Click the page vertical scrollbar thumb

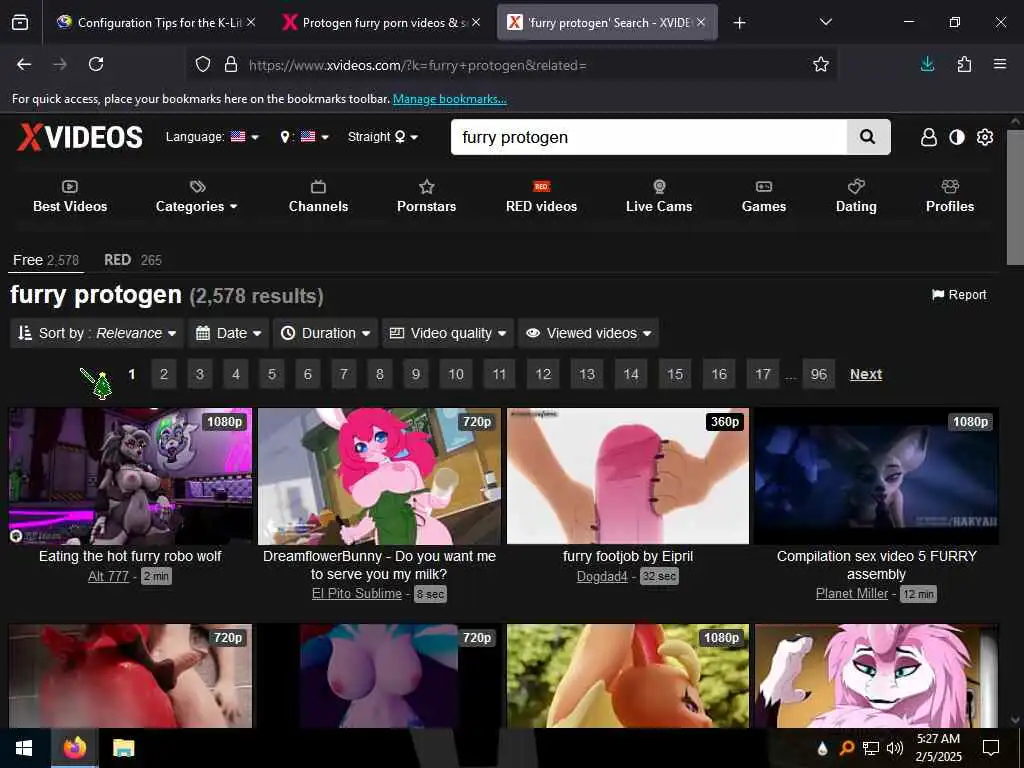coord(1015,197)
